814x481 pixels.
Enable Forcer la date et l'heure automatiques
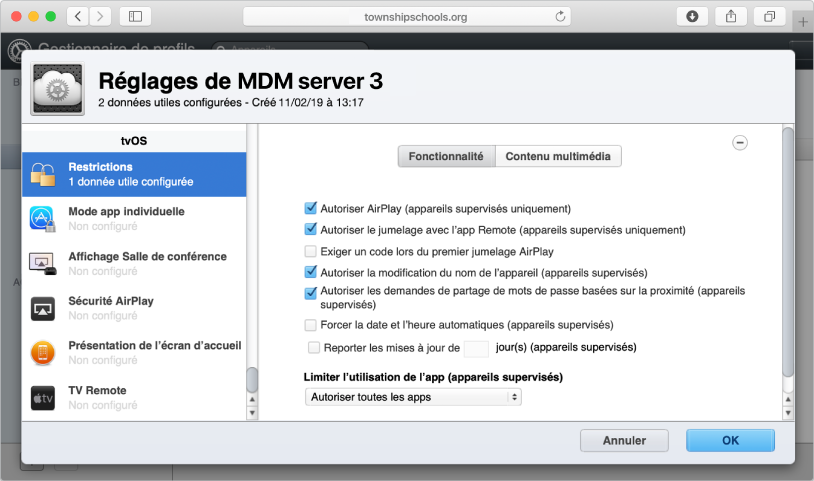[x=310, y=325]
